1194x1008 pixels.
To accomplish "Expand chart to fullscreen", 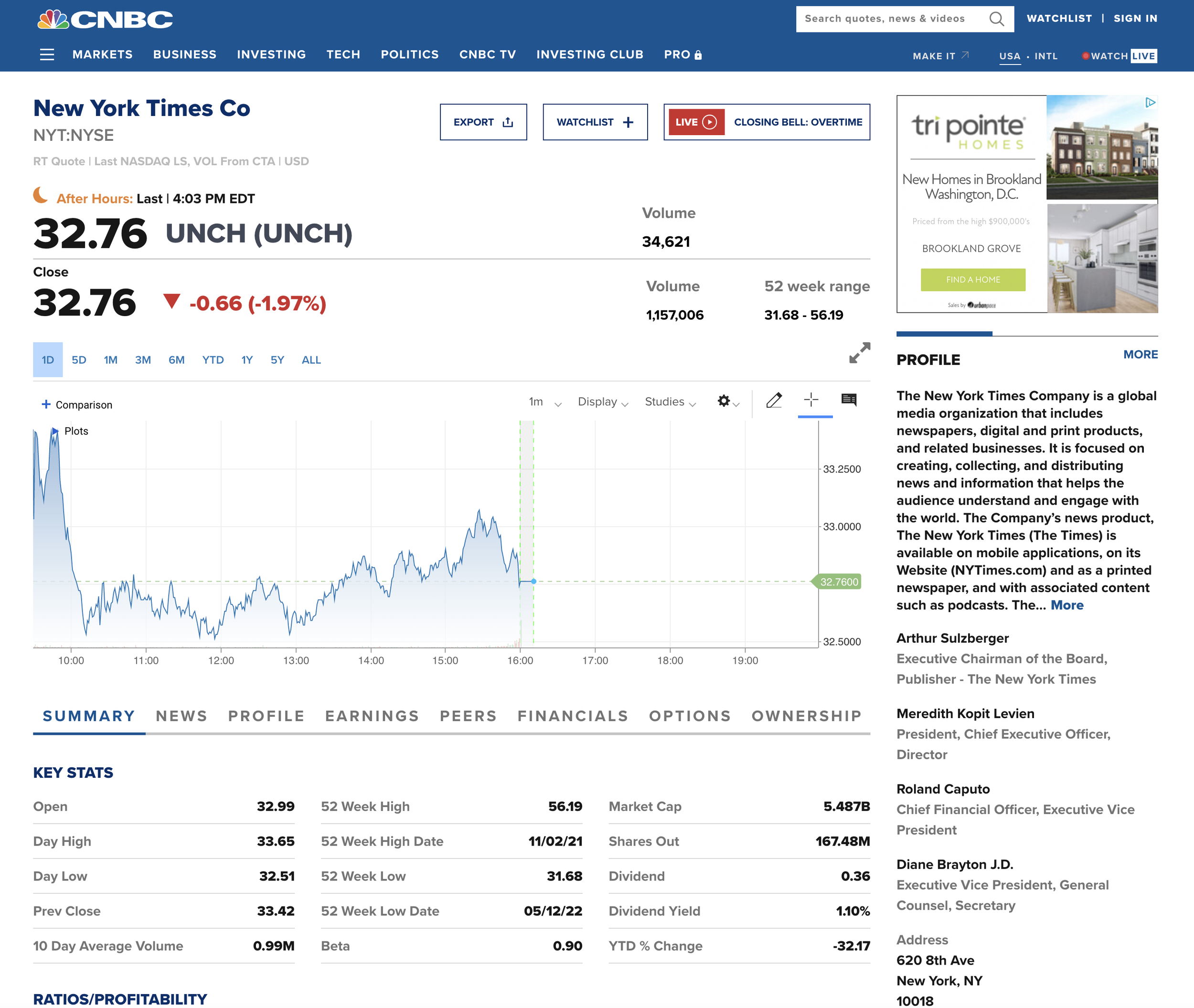I will point(859,352).
